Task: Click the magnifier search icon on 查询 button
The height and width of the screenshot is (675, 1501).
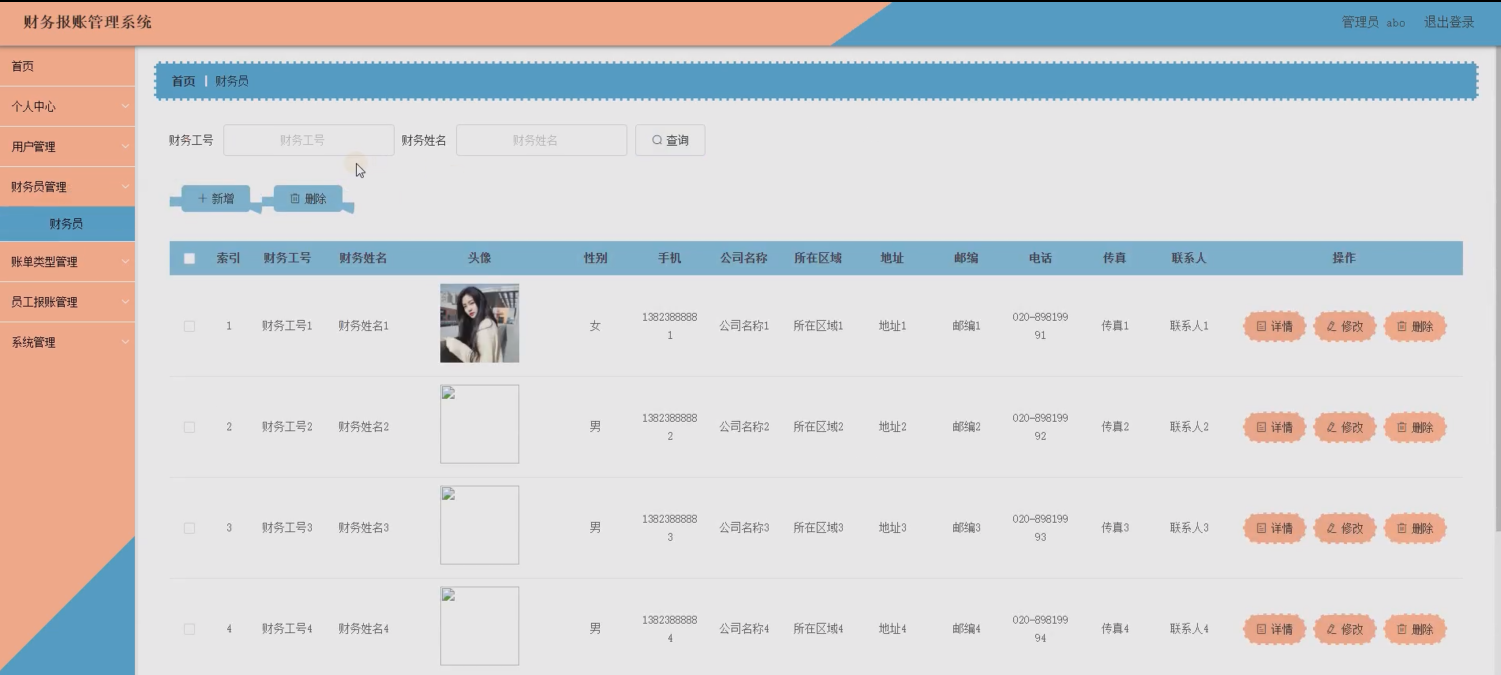Action: click(x=655, y=139)
